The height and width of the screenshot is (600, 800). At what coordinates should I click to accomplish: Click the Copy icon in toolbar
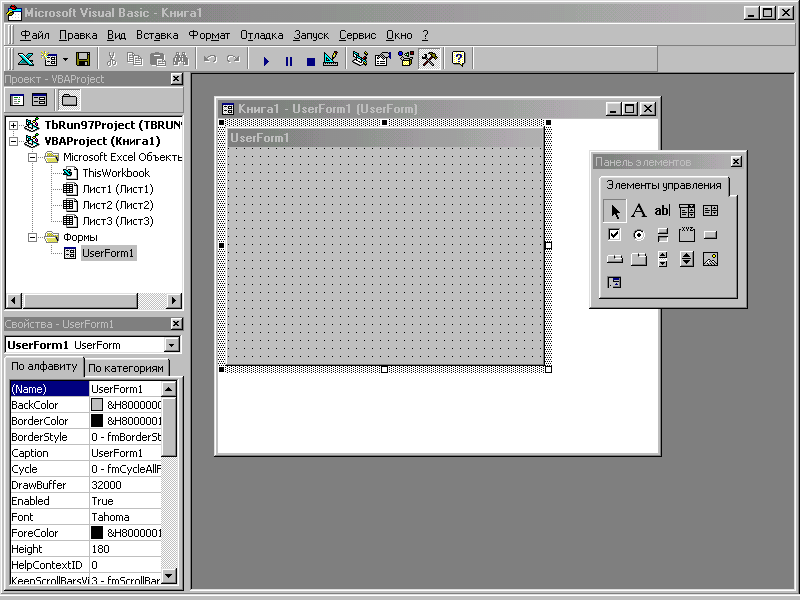[135, 59]
